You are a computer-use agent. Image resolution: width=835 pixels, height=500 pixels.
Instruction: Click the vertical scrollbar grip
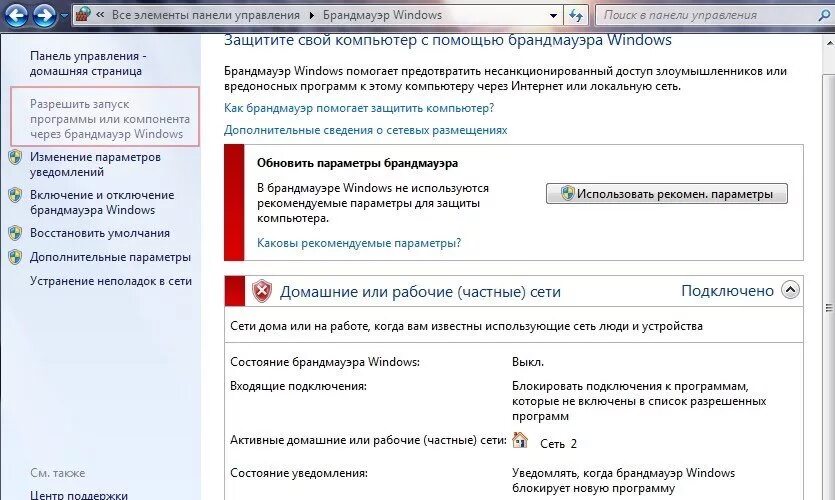point(829,307)
